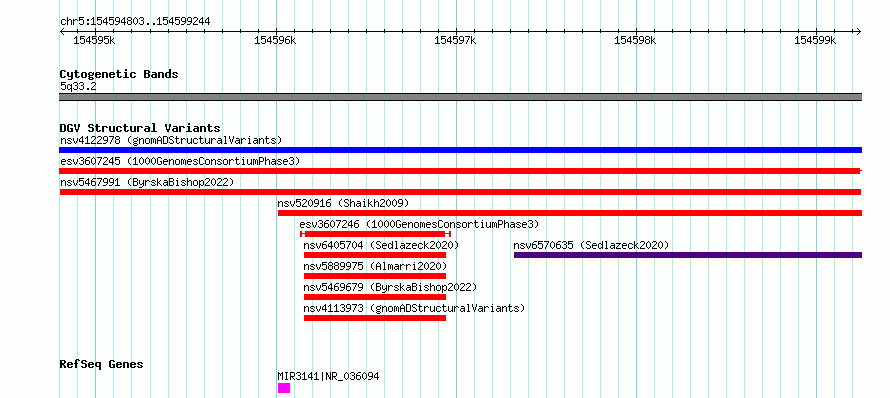Click the right arrowhead of the ruler
This screenshot has width=890, height=398.
point(858,31)
